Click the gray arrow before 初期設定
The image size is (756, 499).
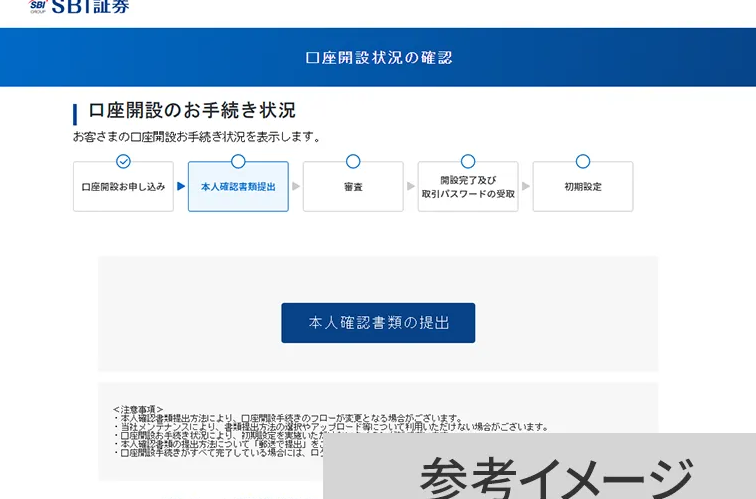pyautogui.click(x=526, y=186)
